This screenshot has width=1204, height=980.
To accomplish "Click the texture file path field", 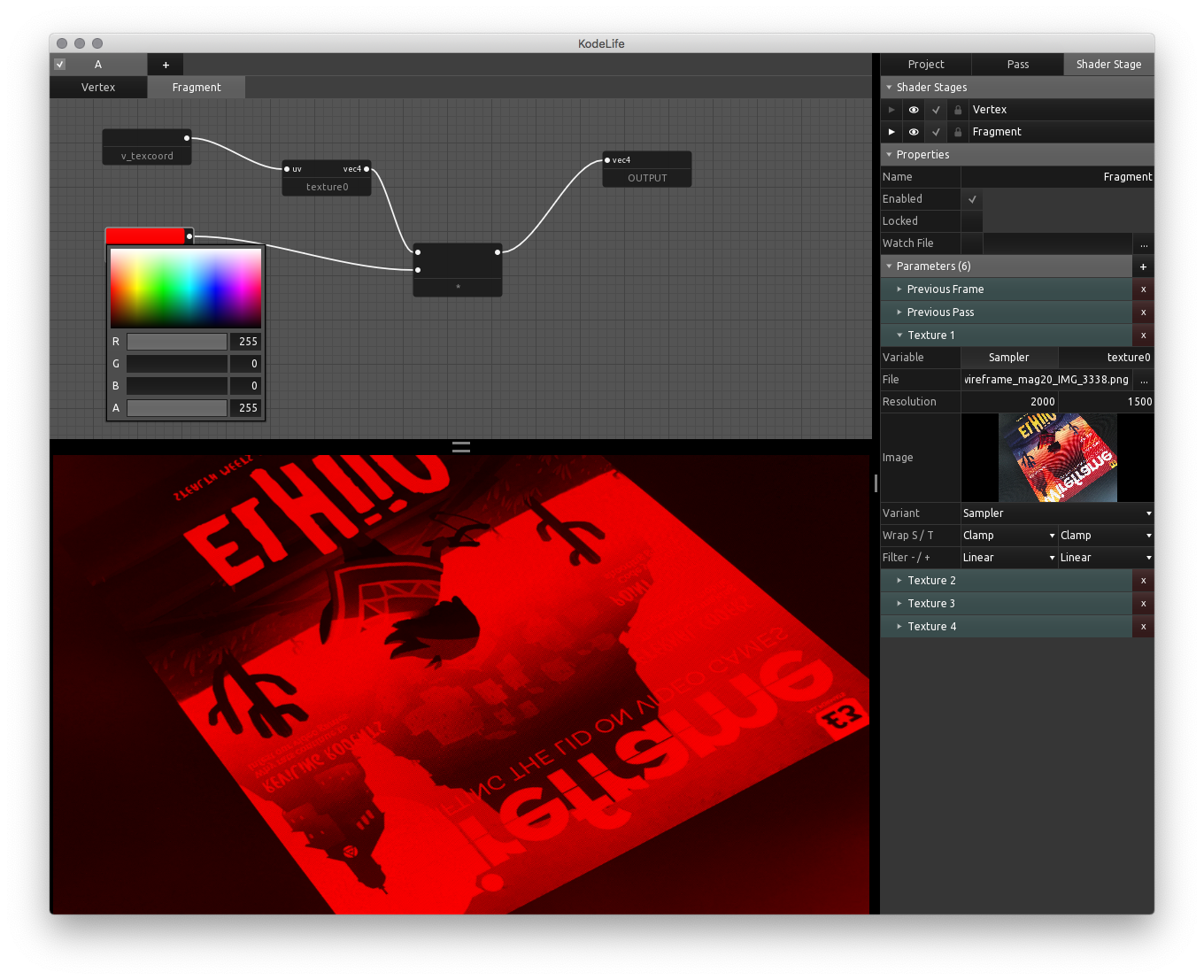I will (1046, 380).
